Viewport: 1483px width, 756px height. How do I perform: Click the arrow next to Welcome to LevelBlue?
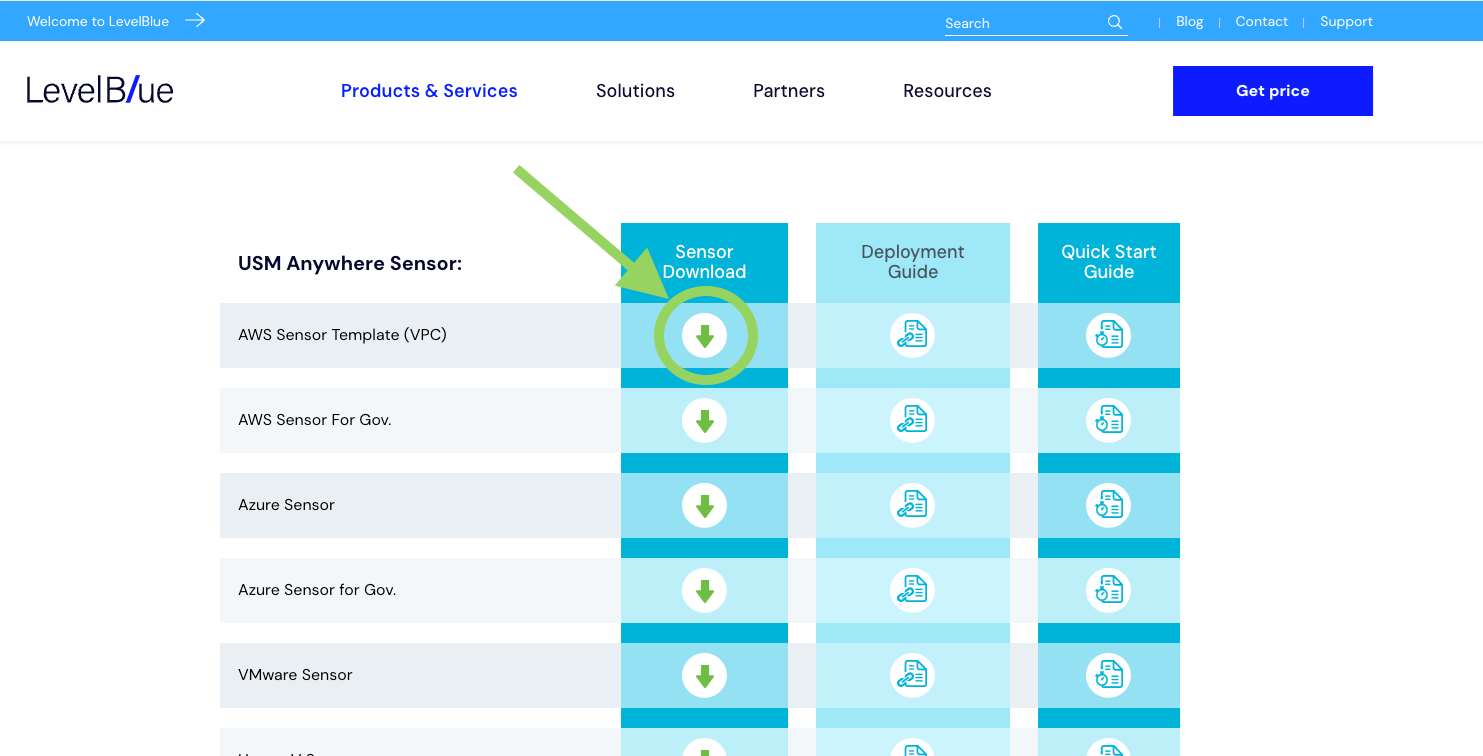pos(195,20)
